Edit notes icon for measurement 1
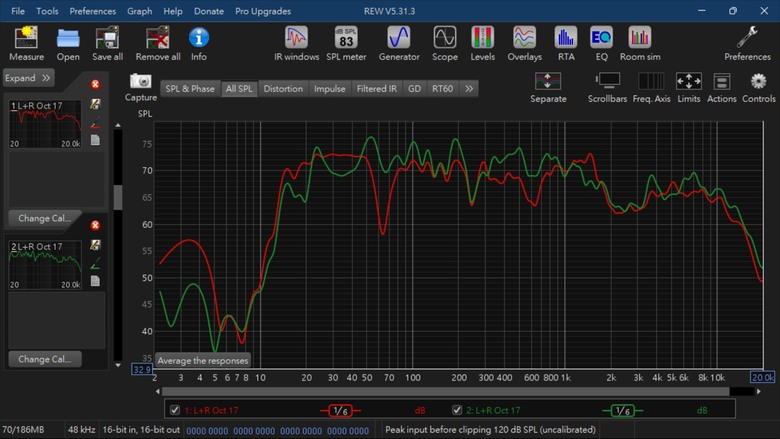This screenshot has height=439, width=780. click(95, 104)
